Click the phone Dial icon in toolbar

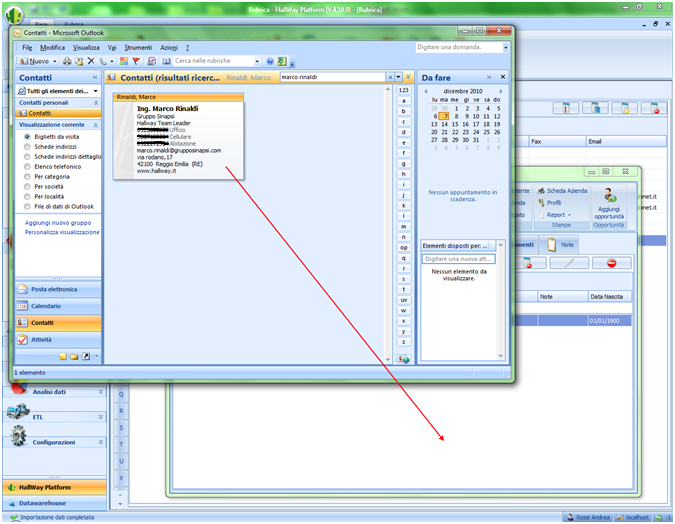click(x=102, y=61)
